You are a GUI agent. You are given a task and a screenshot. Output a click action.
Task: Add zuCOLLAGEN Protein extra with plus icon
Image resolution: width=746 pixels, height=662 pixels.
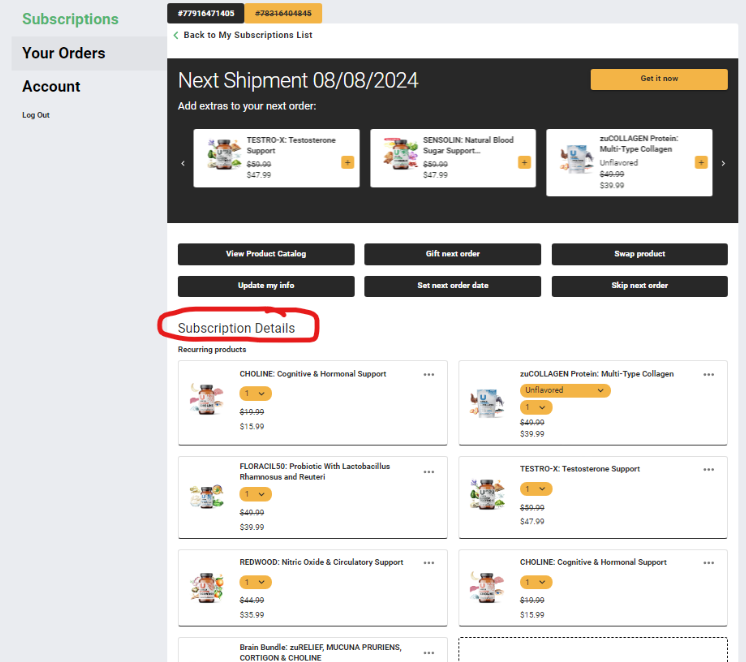tap(701, 163)
